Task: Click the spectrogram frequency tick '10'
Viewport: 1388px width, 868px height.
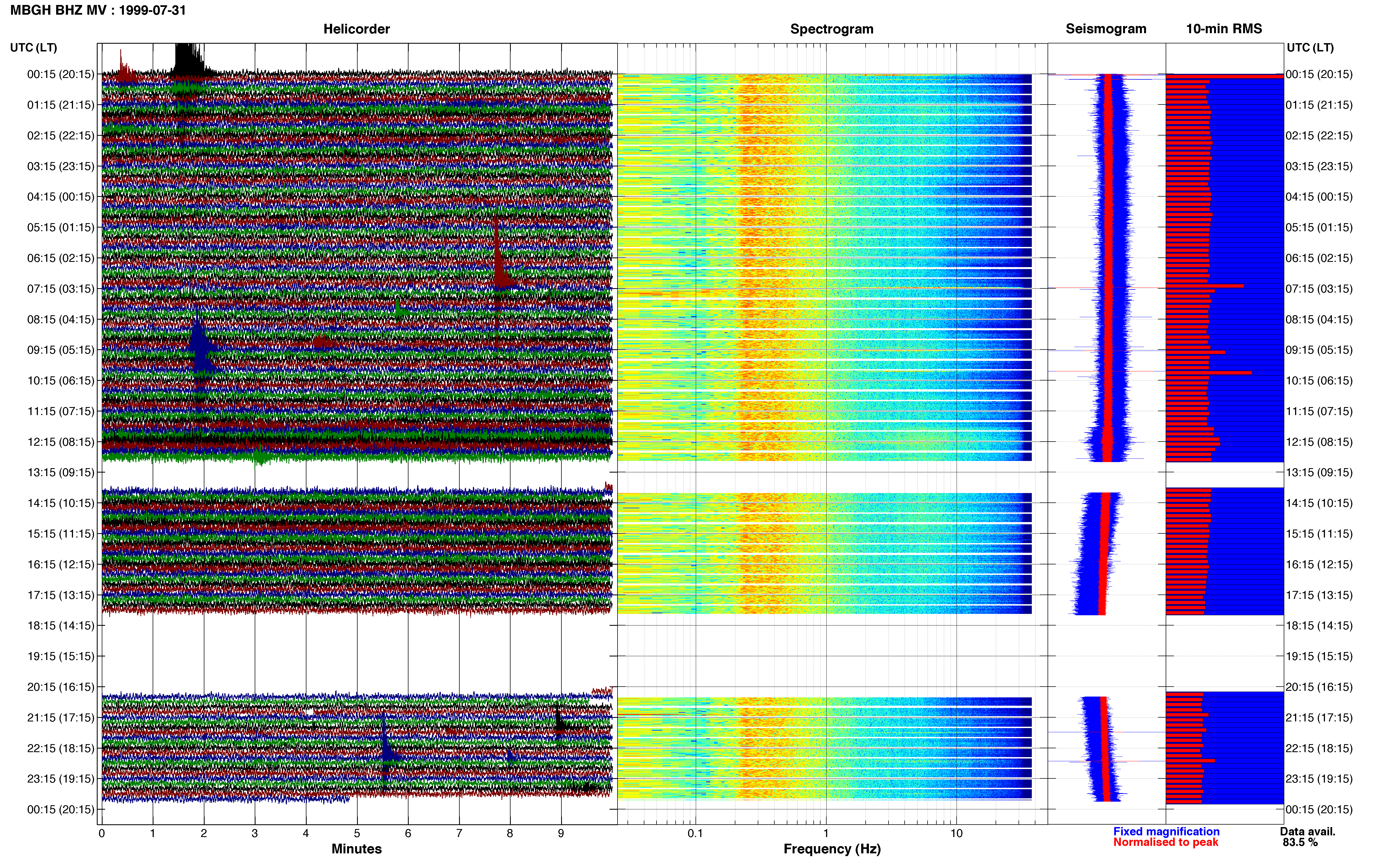Action: 956,833
